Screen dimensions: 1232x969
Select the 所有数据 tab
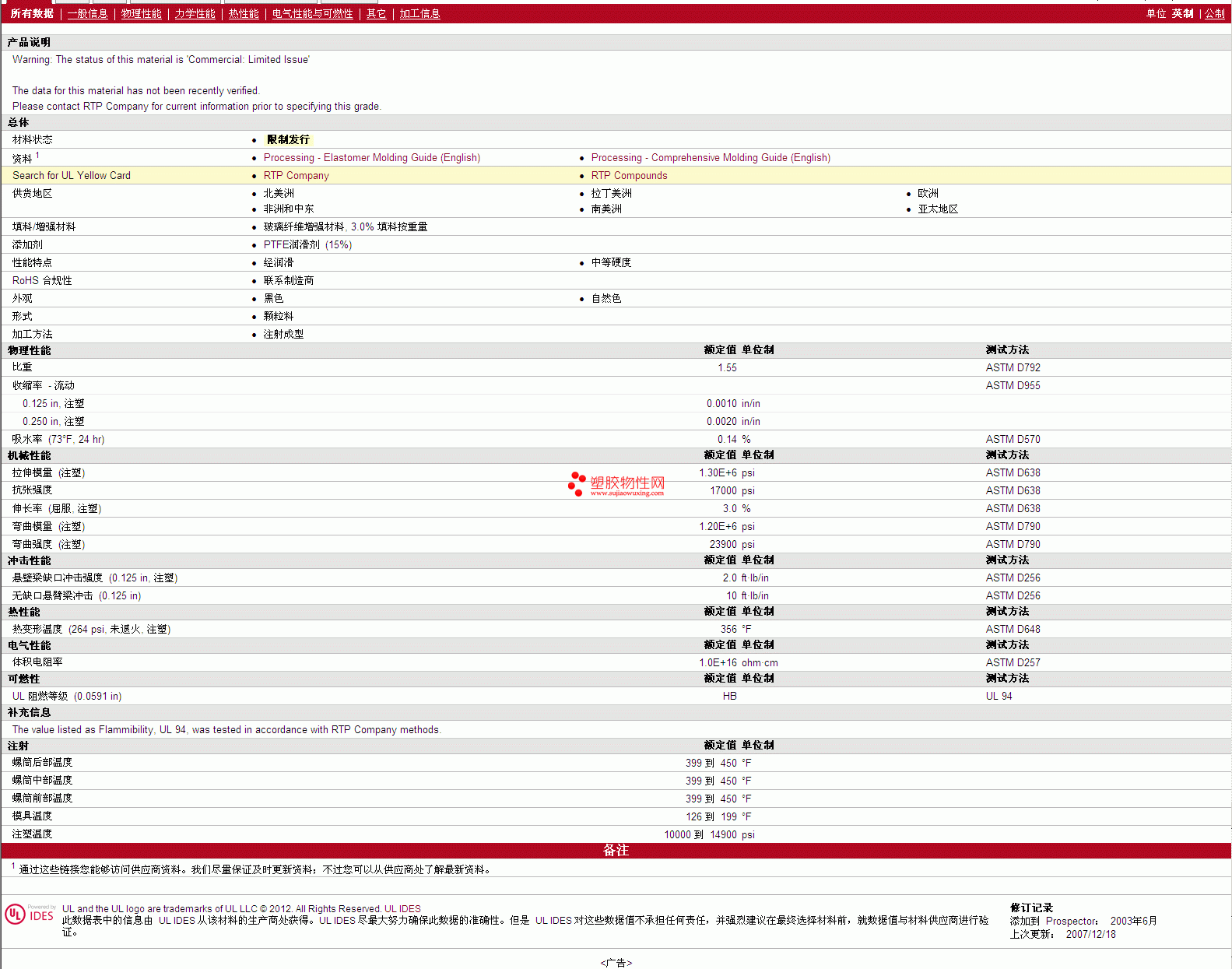point(32,13)
